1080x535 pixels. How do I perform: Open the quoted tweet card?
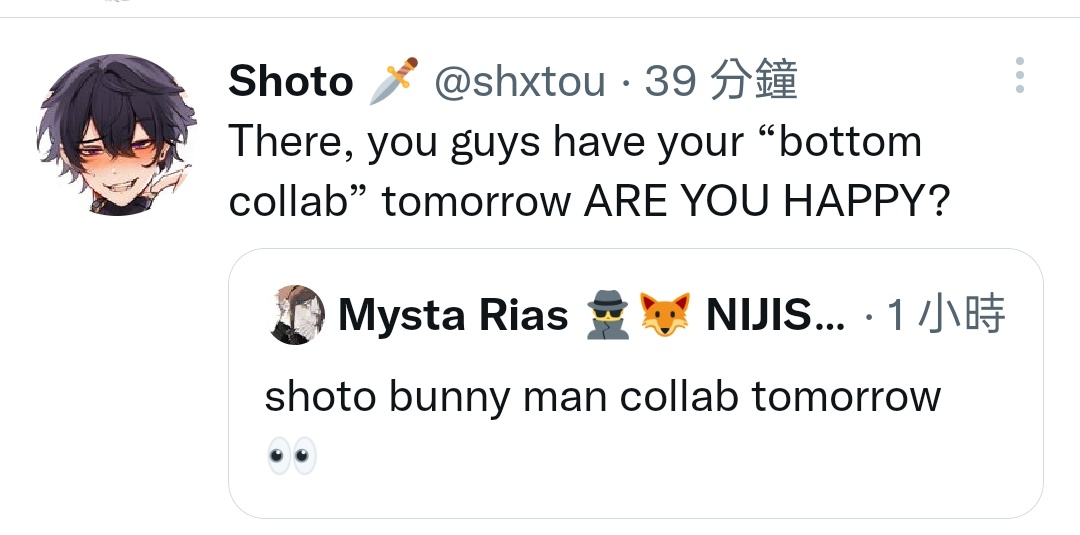pyautogui.click(x=636, y=383)
